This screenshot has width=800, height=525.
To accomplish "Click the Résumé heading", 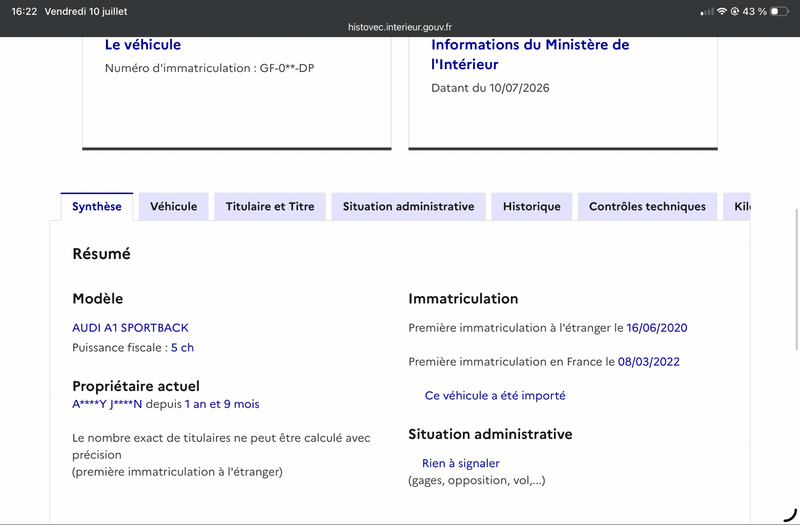I will pos(102,254).
